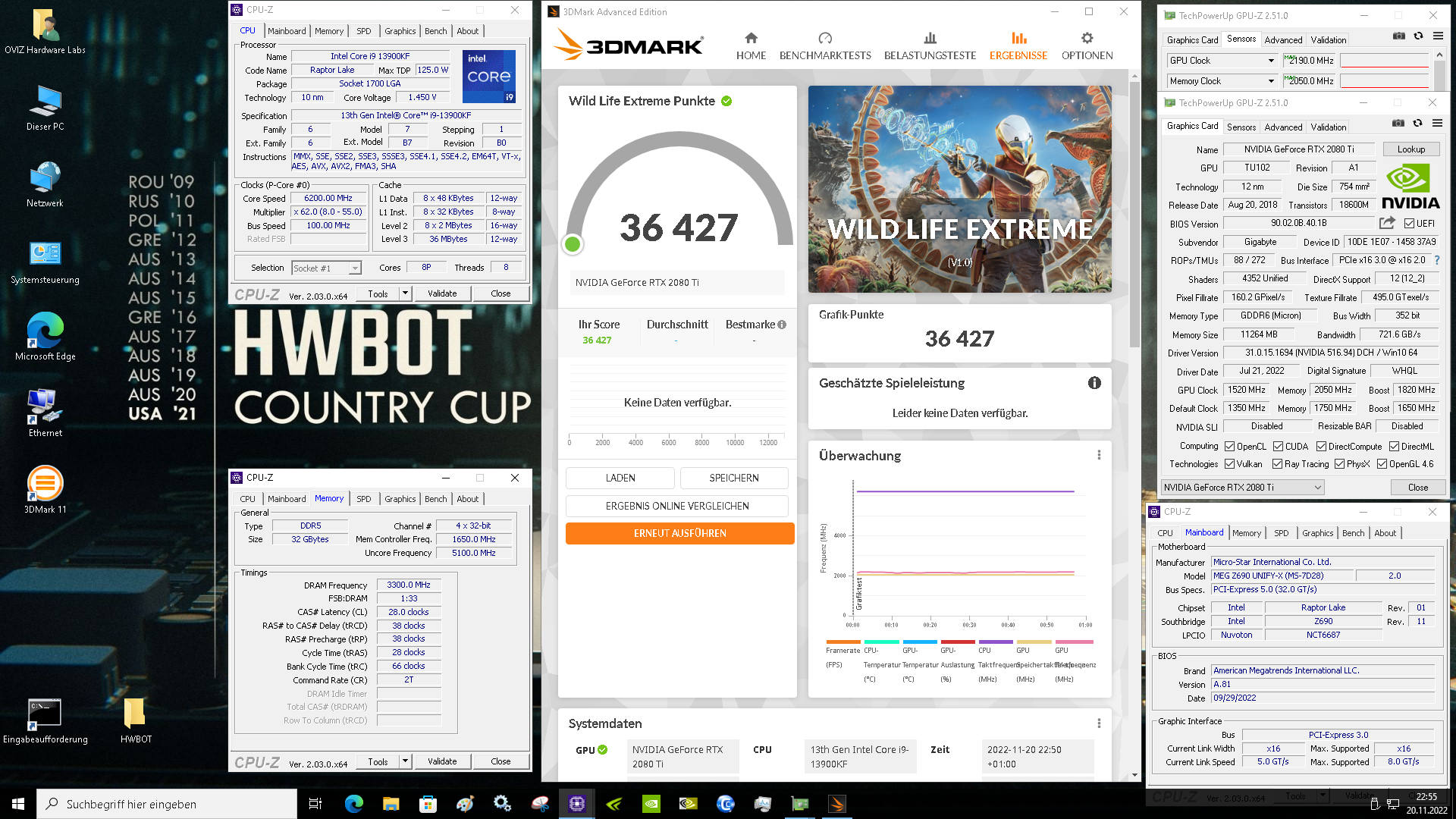Toggle UEFI checkbox in GPU-Z
This screenshot has height=819, width=1456.
[1409, 223]
